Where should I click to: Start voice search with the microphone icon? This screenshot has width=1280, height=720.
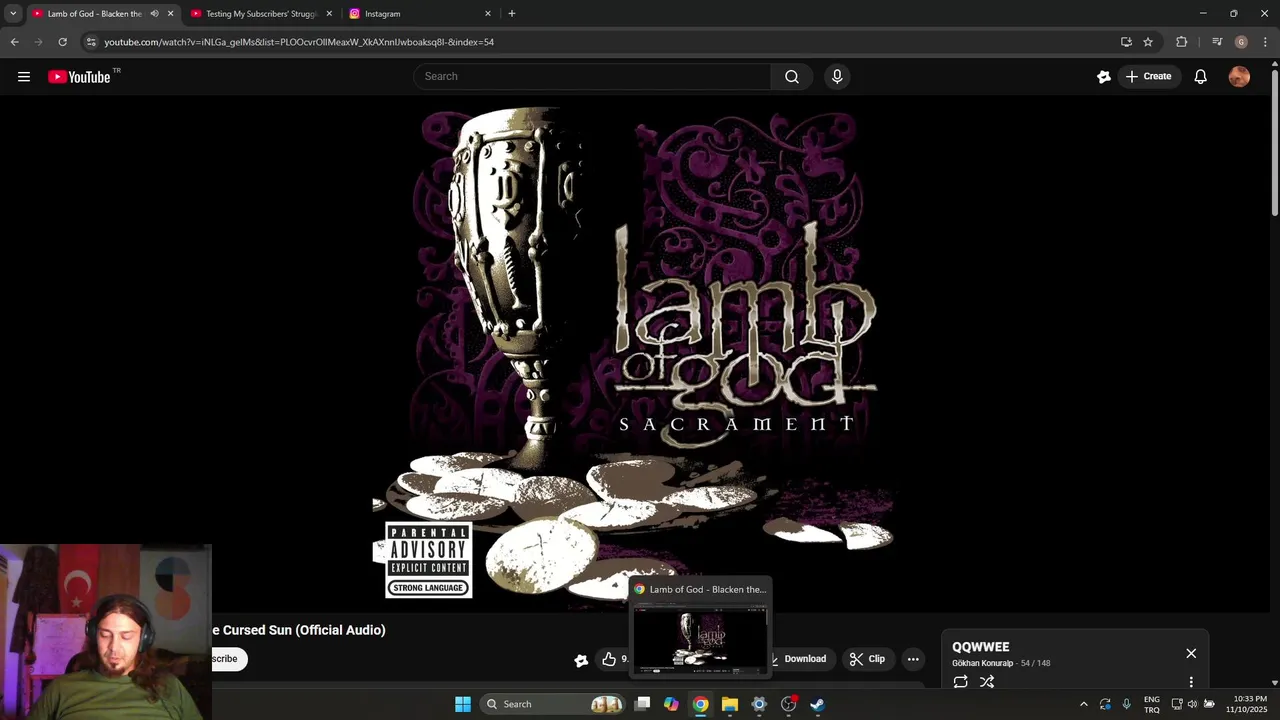[x=837, y=76]
